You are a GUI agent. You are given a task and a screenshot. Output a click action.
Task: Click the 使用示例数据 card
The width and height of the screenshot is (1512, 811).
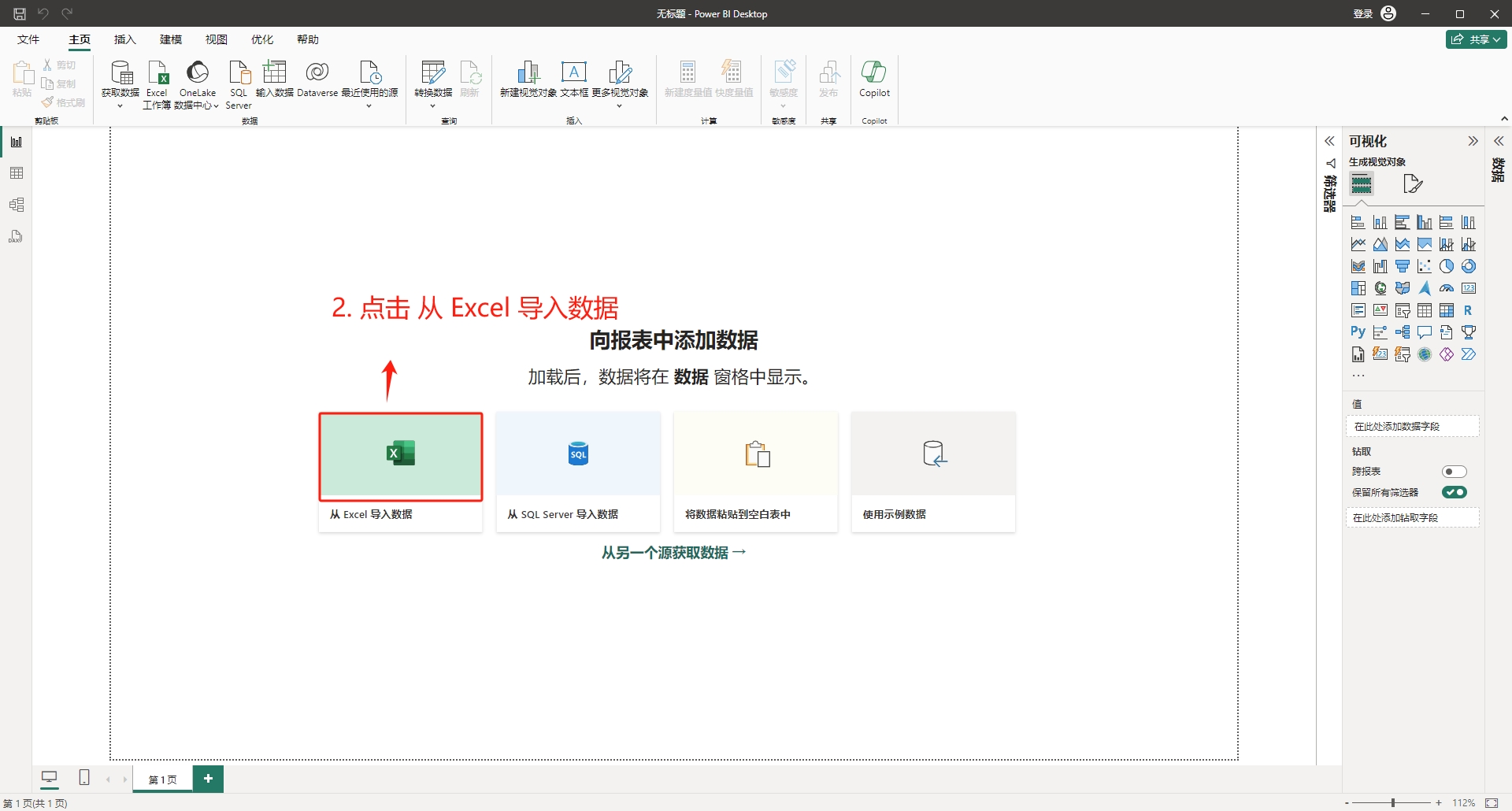tap(933, 472)
